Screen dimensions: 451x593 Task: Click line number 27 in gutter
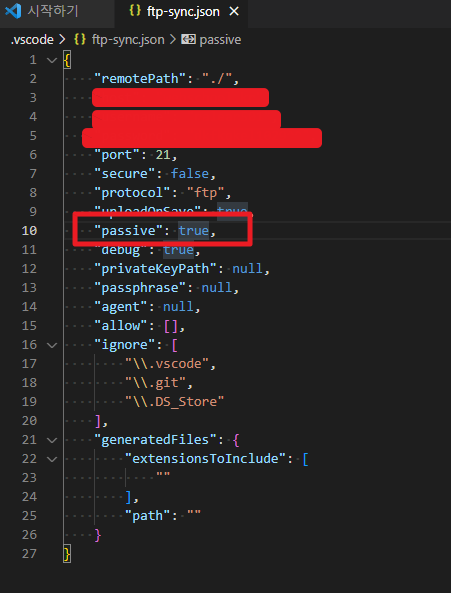[x=29, y=554]
